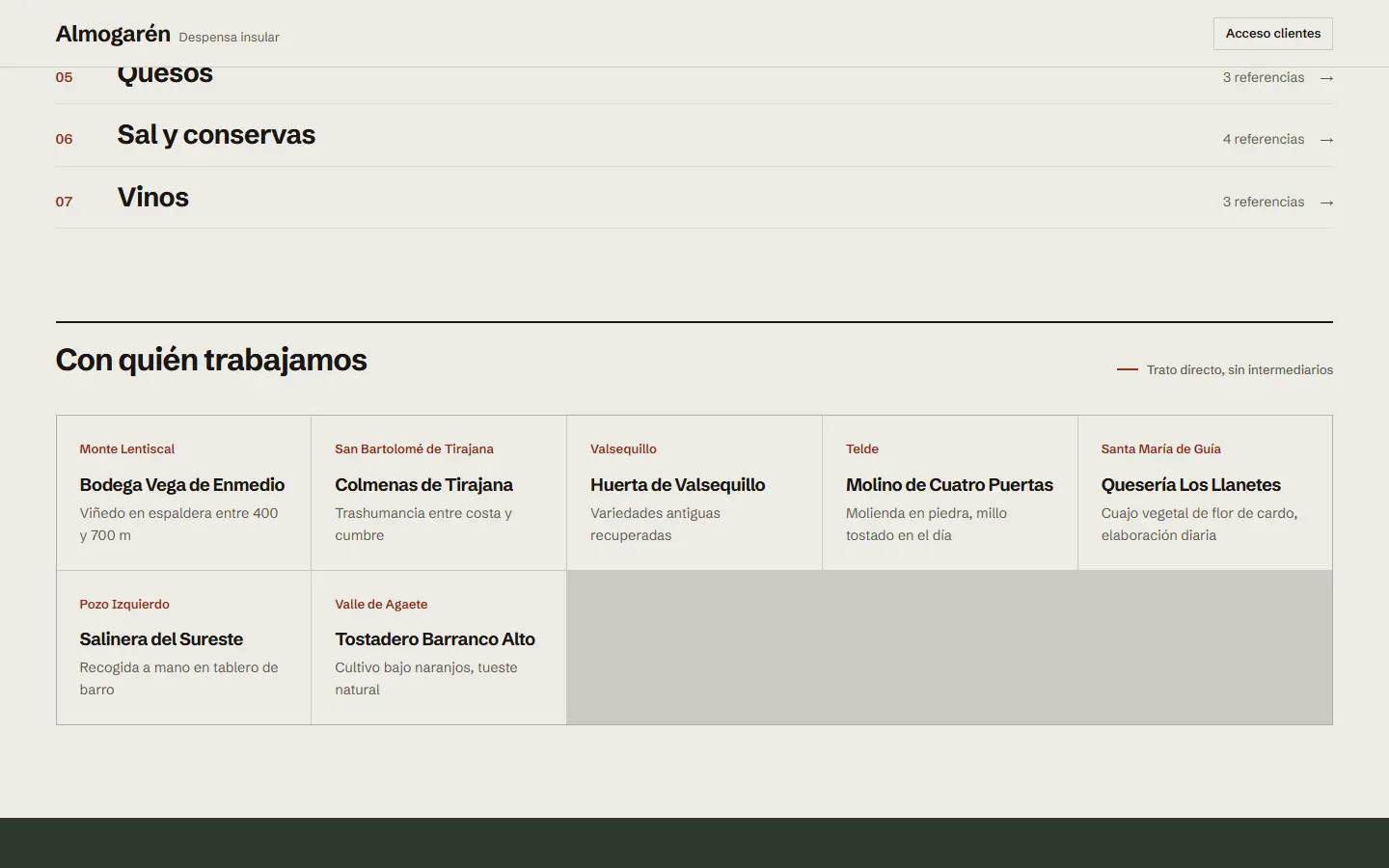This screenshot has width=1389, height=868.
Task: Go to the Almogarén home logo
Action: [113, 34]
